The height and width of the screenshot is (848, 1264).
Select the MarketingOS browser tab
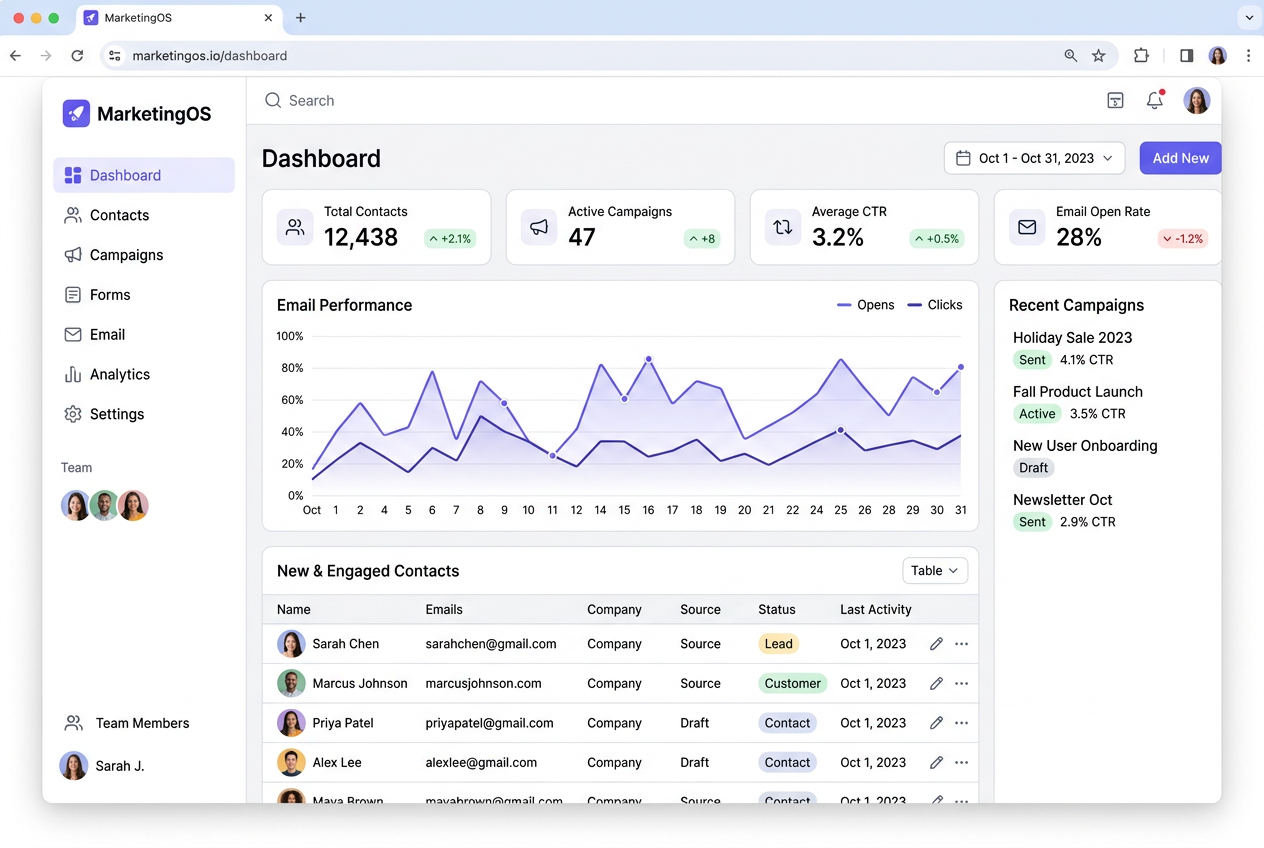179,18
